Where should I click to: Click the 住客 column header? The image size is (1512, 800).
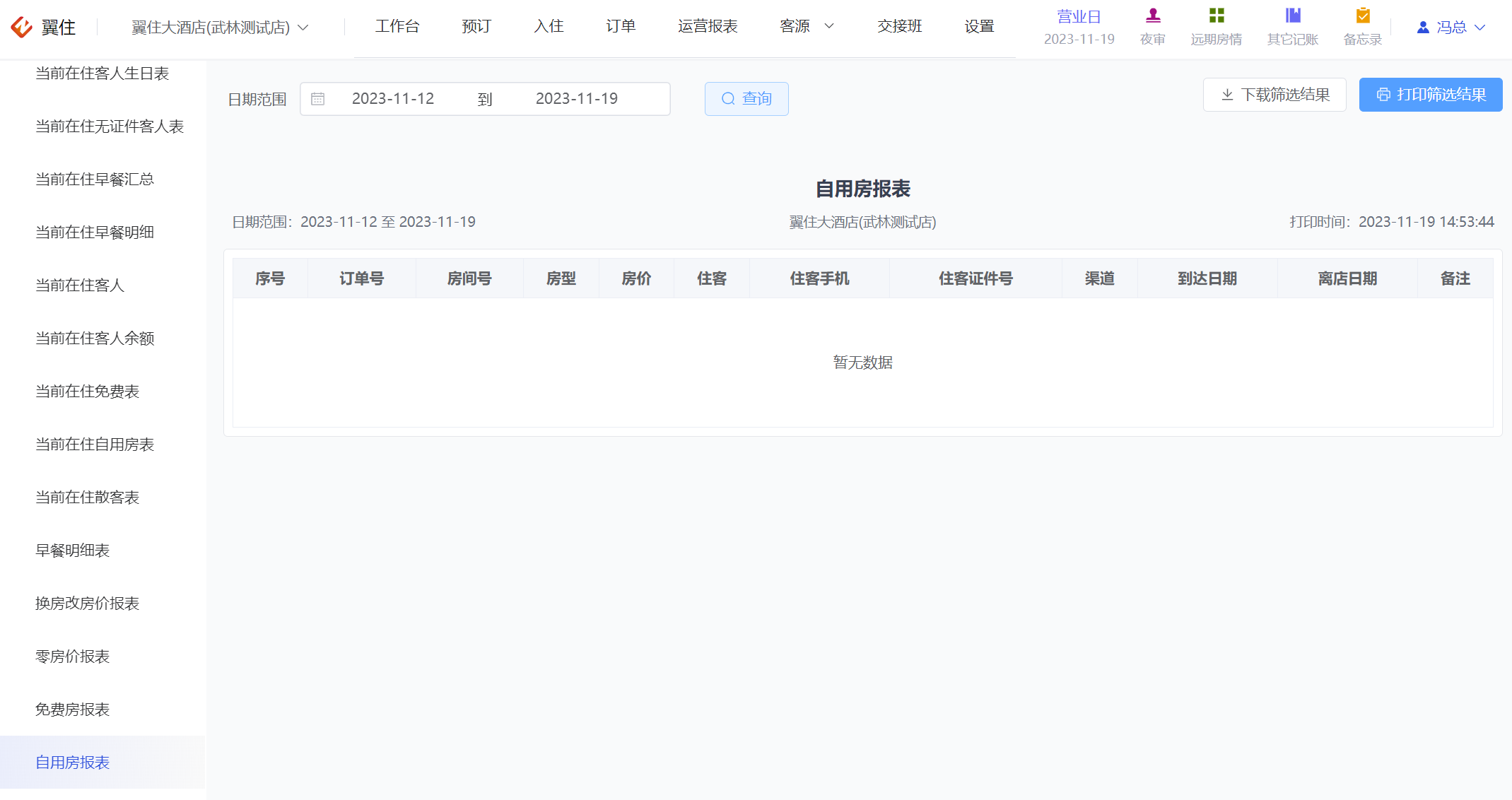[712, 278]
